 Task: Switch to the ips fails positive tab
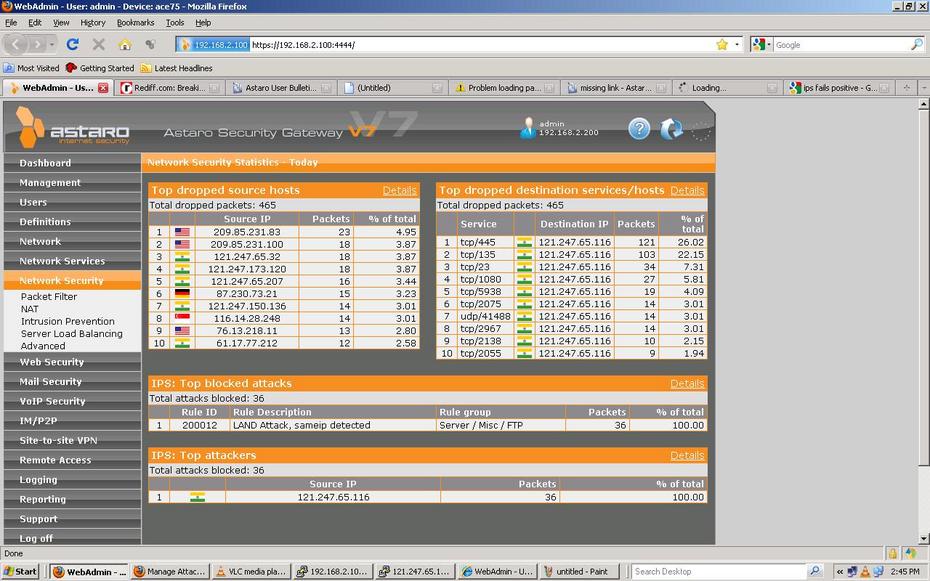pyautogui.click(x=839, y=88)
